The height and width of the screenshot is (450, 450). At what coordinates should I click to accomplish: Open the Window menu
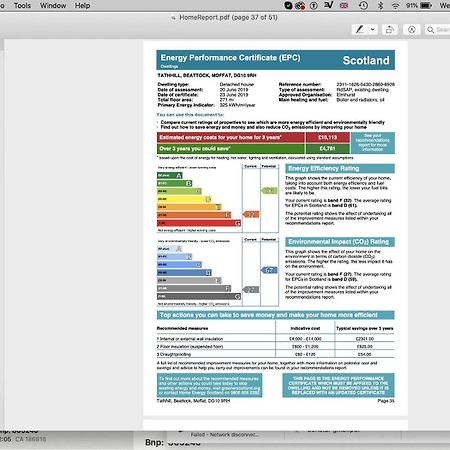[x=53, y=5]
